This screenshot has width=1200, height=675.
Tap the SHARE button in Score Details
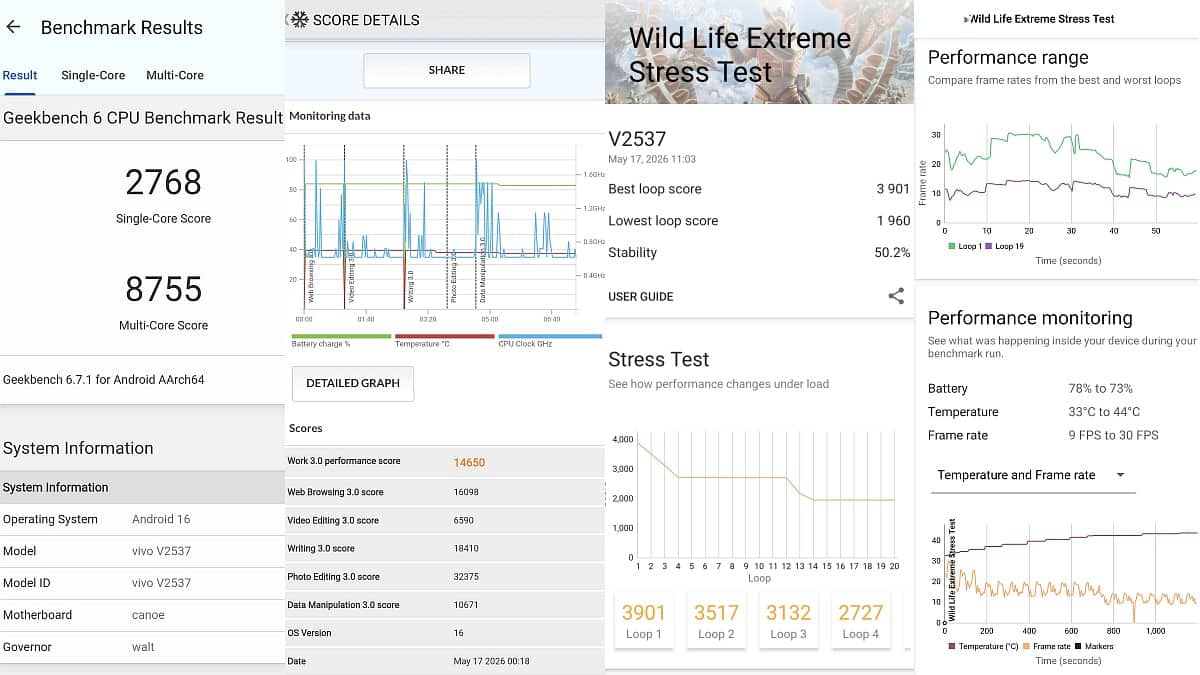[x=446, y=70]
